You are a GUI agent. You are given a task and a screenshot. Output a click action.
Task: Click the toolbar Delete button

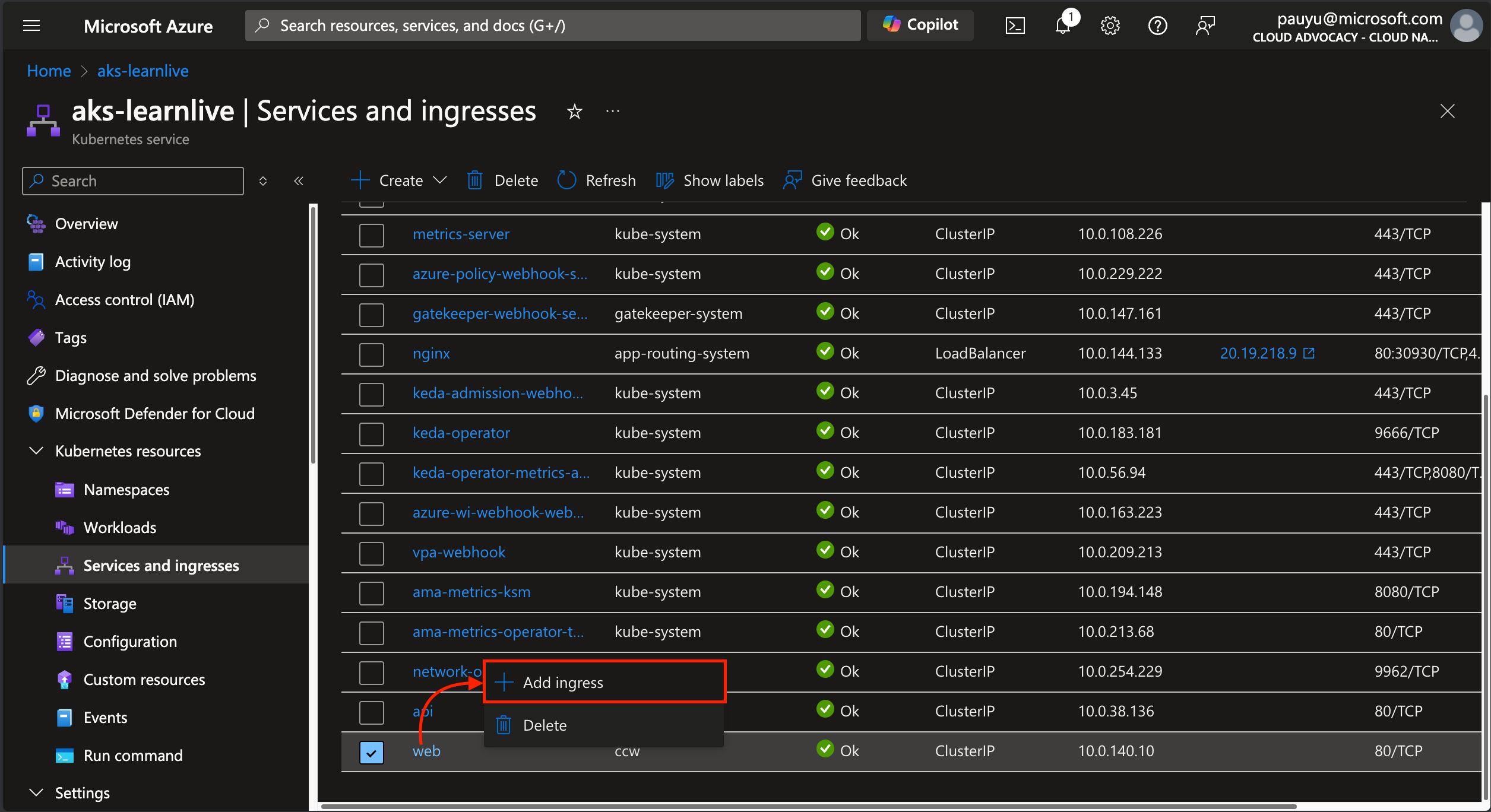tap(502, 180)
